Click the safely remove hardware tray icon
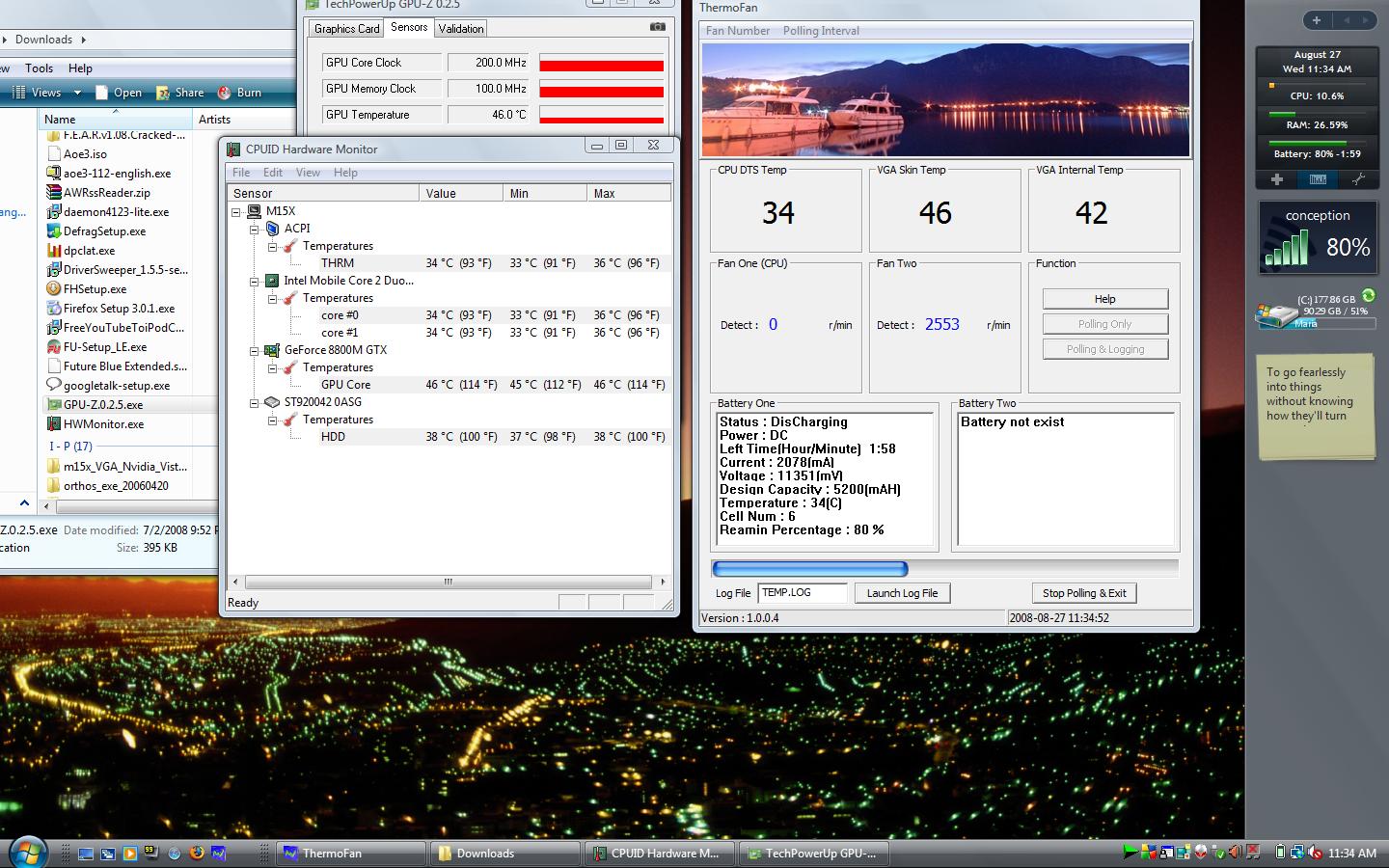This screenshot has height=868, width=1389. coord(1218,852)
